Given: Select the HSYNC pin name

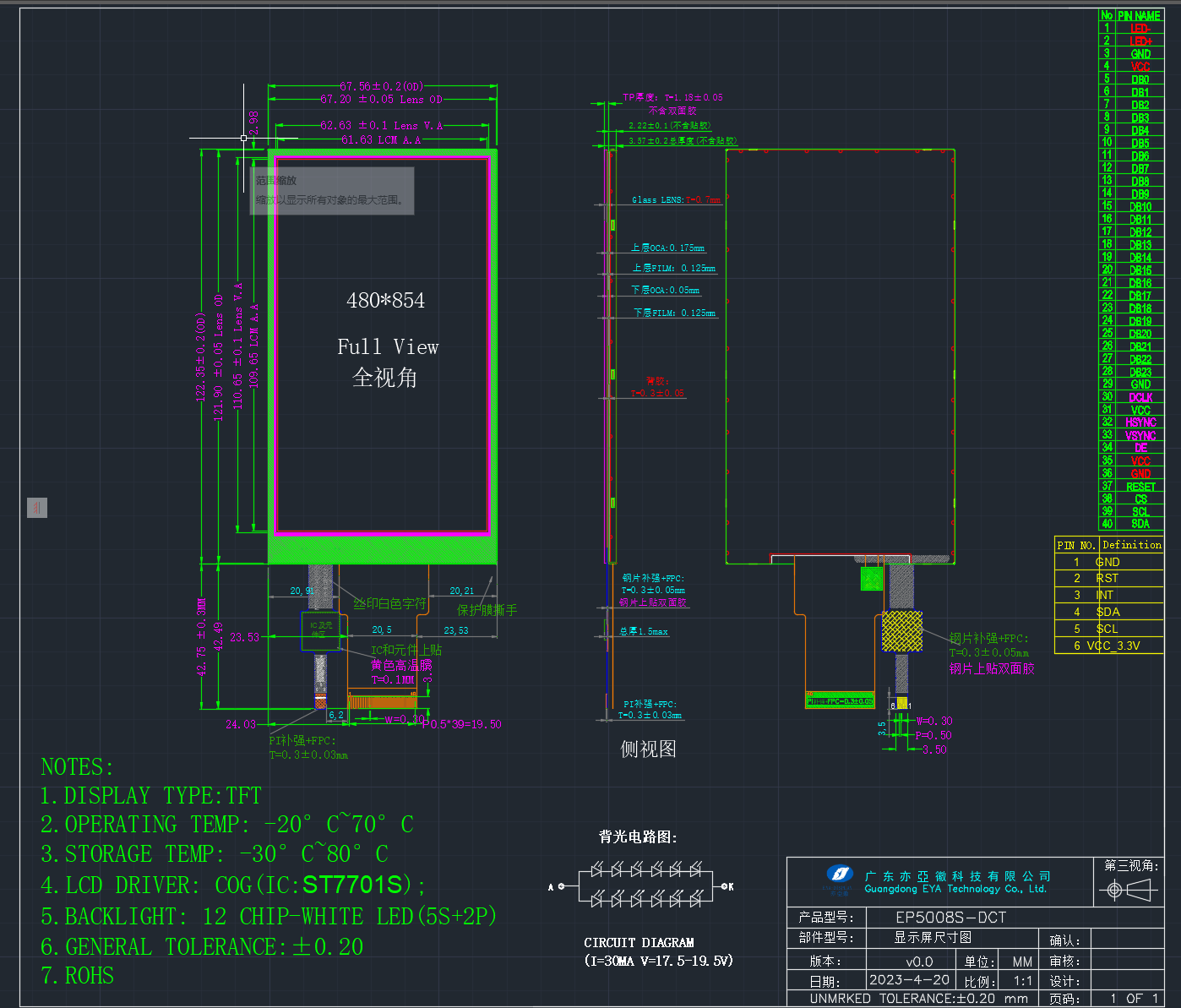Looking at the screenshot, I should tap(1140, 422).
